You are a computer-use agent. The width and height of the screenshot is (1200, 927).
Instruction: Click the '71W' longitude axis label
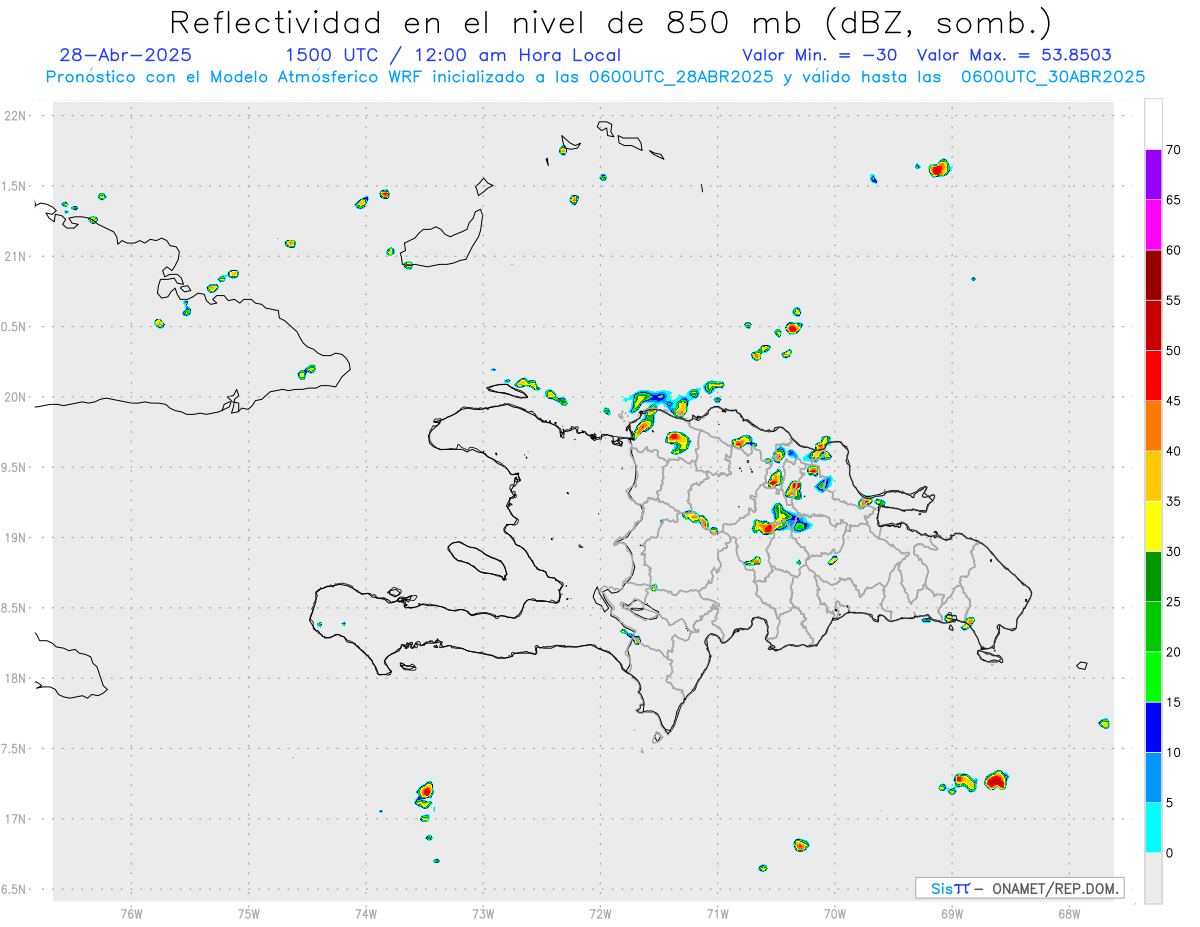[717, 913]
